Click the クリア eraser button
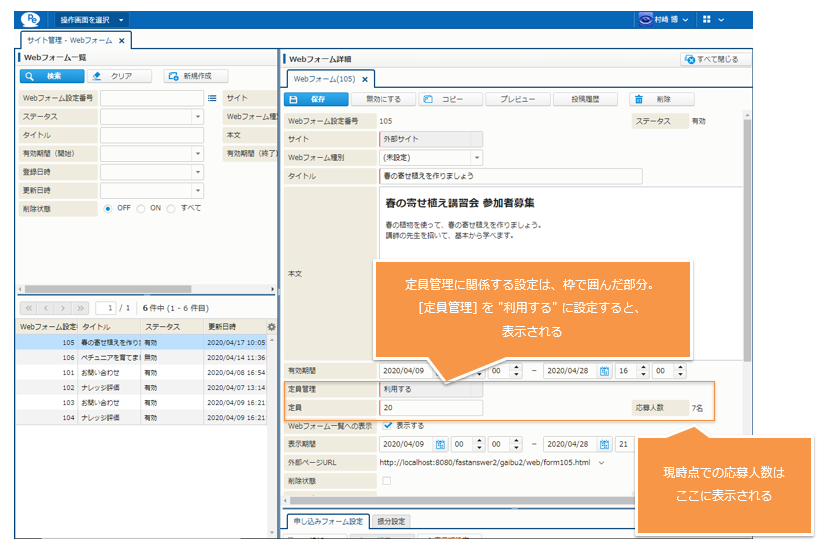 pyautogui.click(x=119, y=76)
